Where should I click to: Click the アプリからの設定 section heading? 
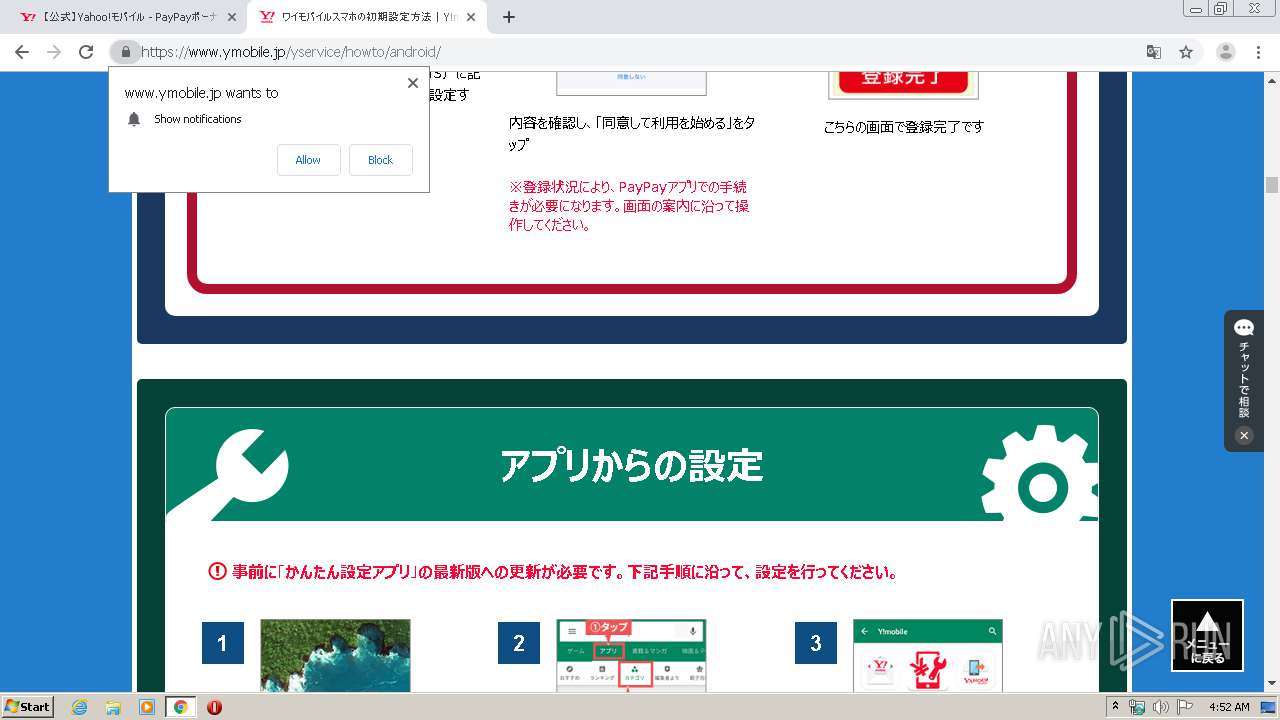[x=631, y=466]
